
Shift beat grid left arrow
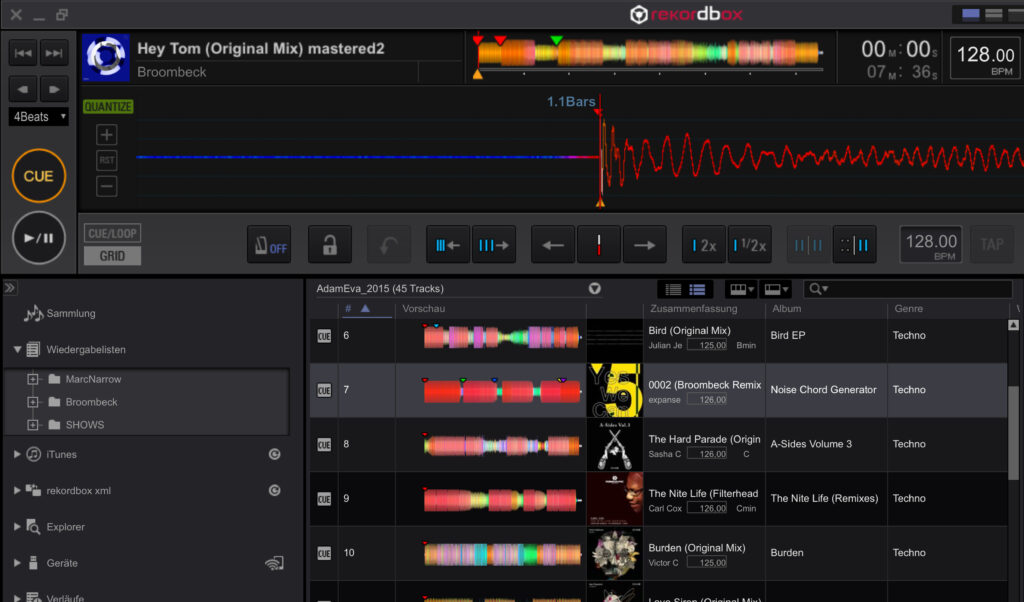[x=553, y=245]
